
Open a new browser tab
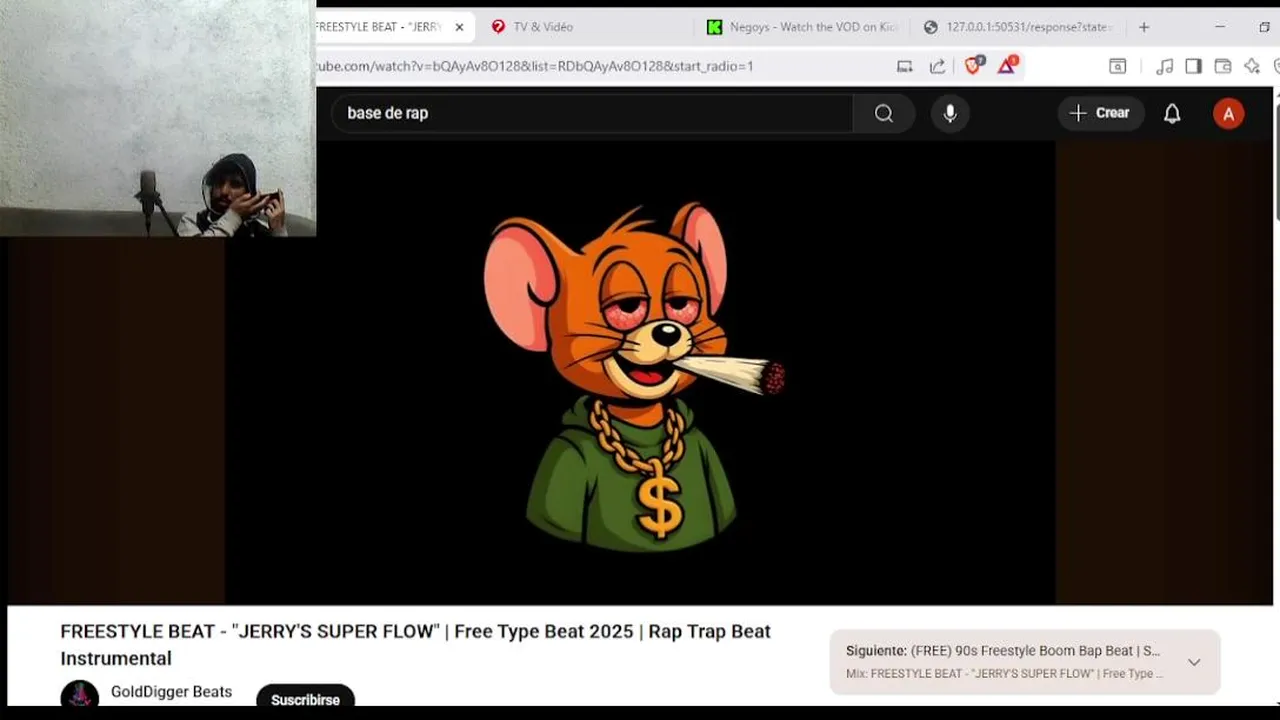tap(1144, 27)
